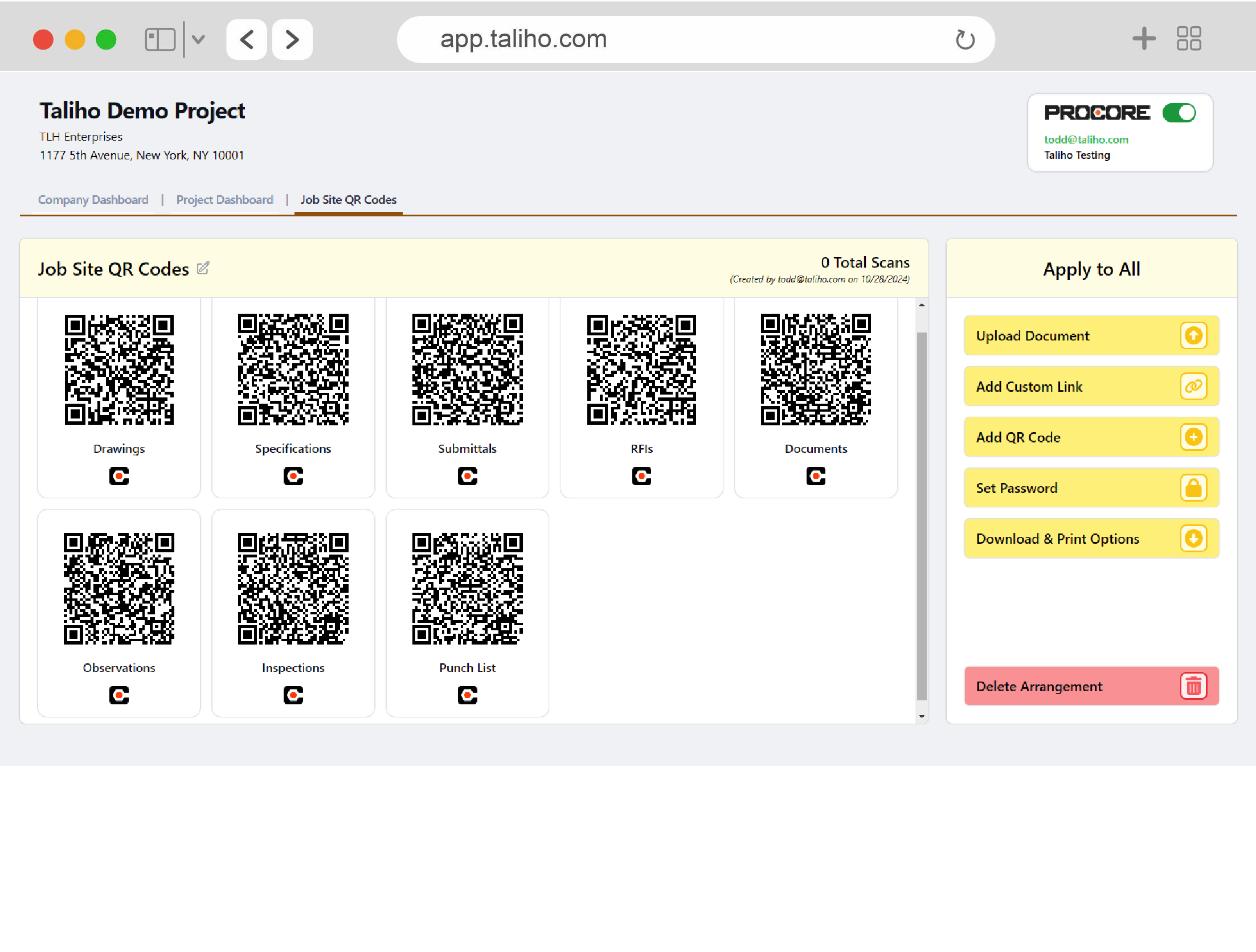Click the scroll up arrow of QR list
The image size is (1256, 952).
point(922,305)
